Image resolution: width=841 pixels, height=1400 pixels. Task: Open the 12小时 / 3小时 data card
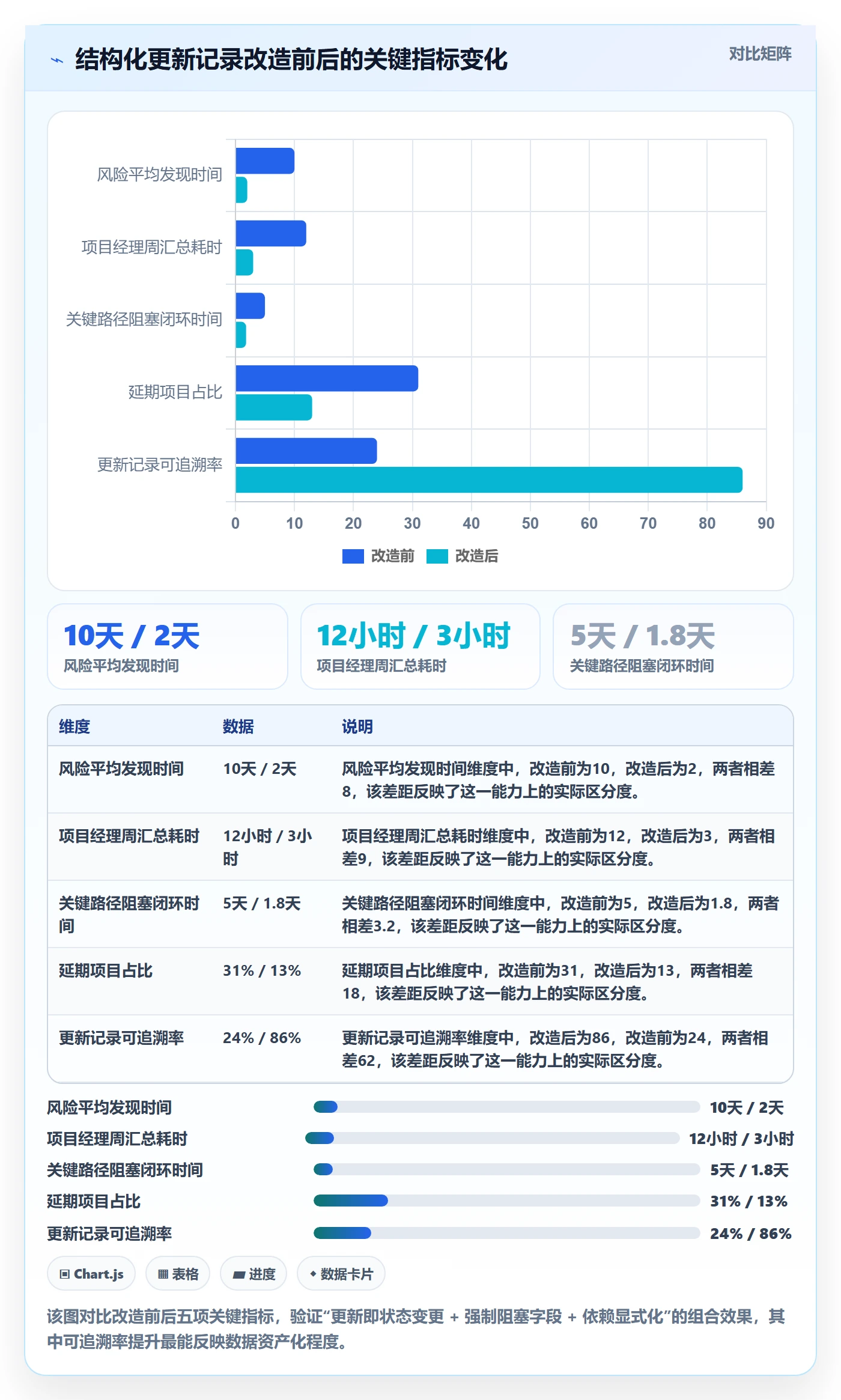click(x=421, y=647)
